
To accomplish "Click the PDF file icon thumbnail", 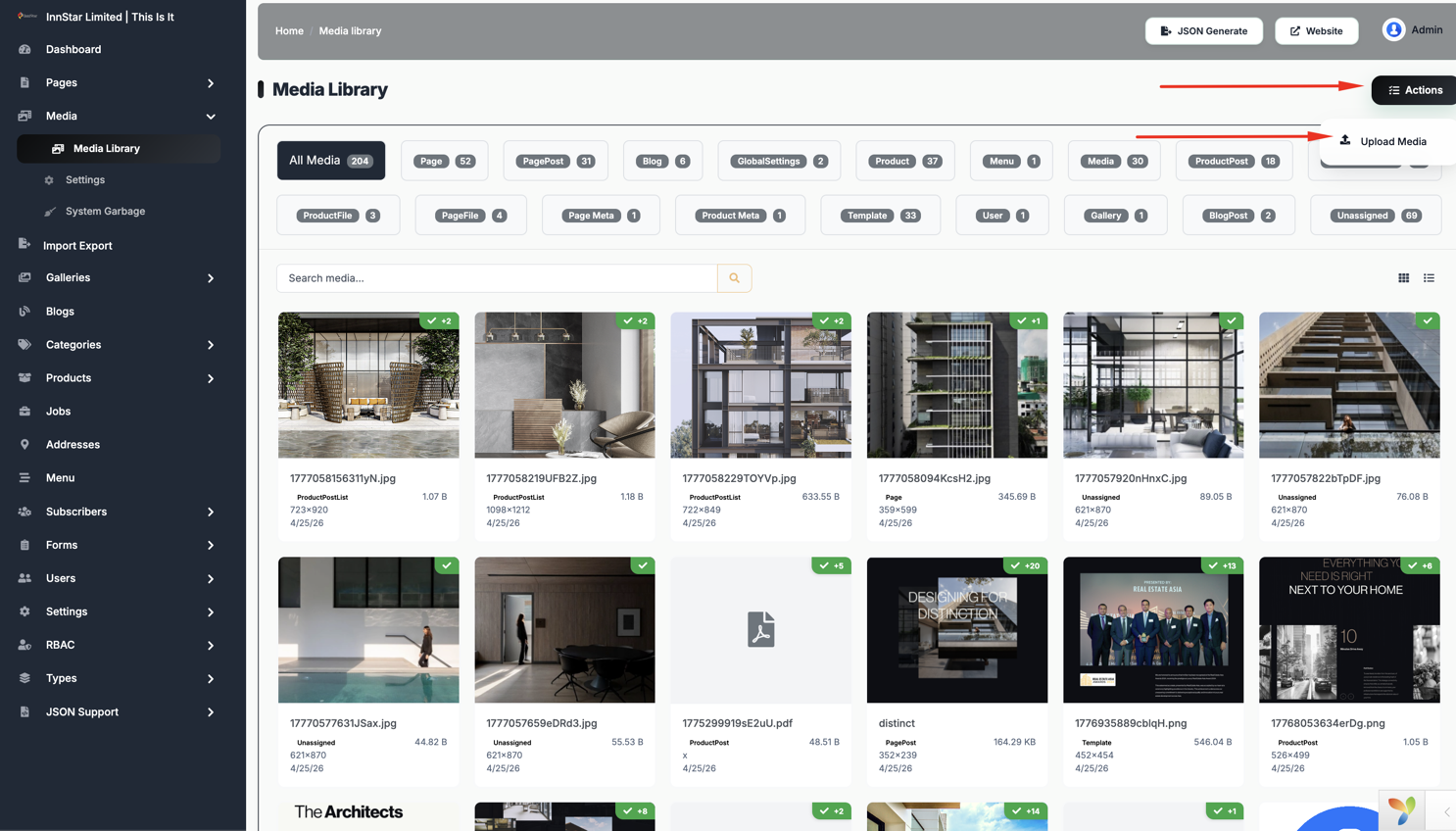I will tap(761, 629).
